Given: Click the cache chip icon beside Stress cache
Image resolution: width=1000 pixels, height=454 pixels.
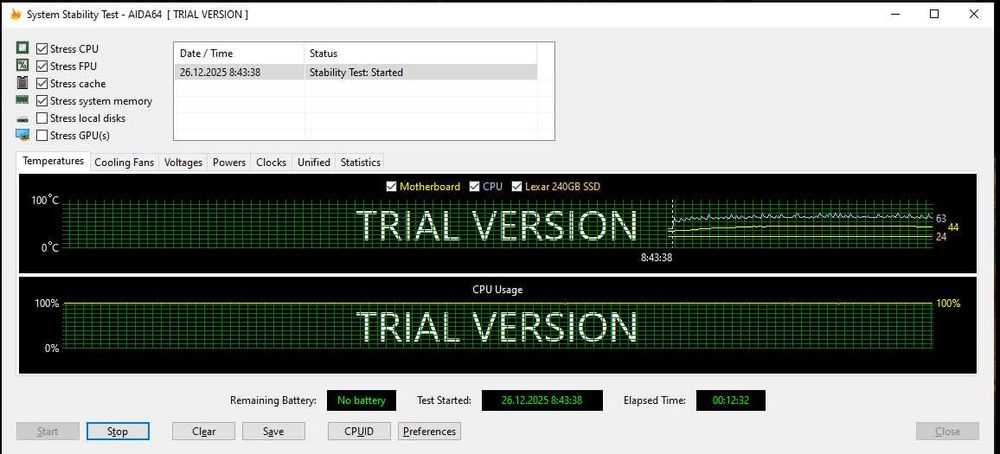Looking at the screenshot, I should (x=22, y=83).
